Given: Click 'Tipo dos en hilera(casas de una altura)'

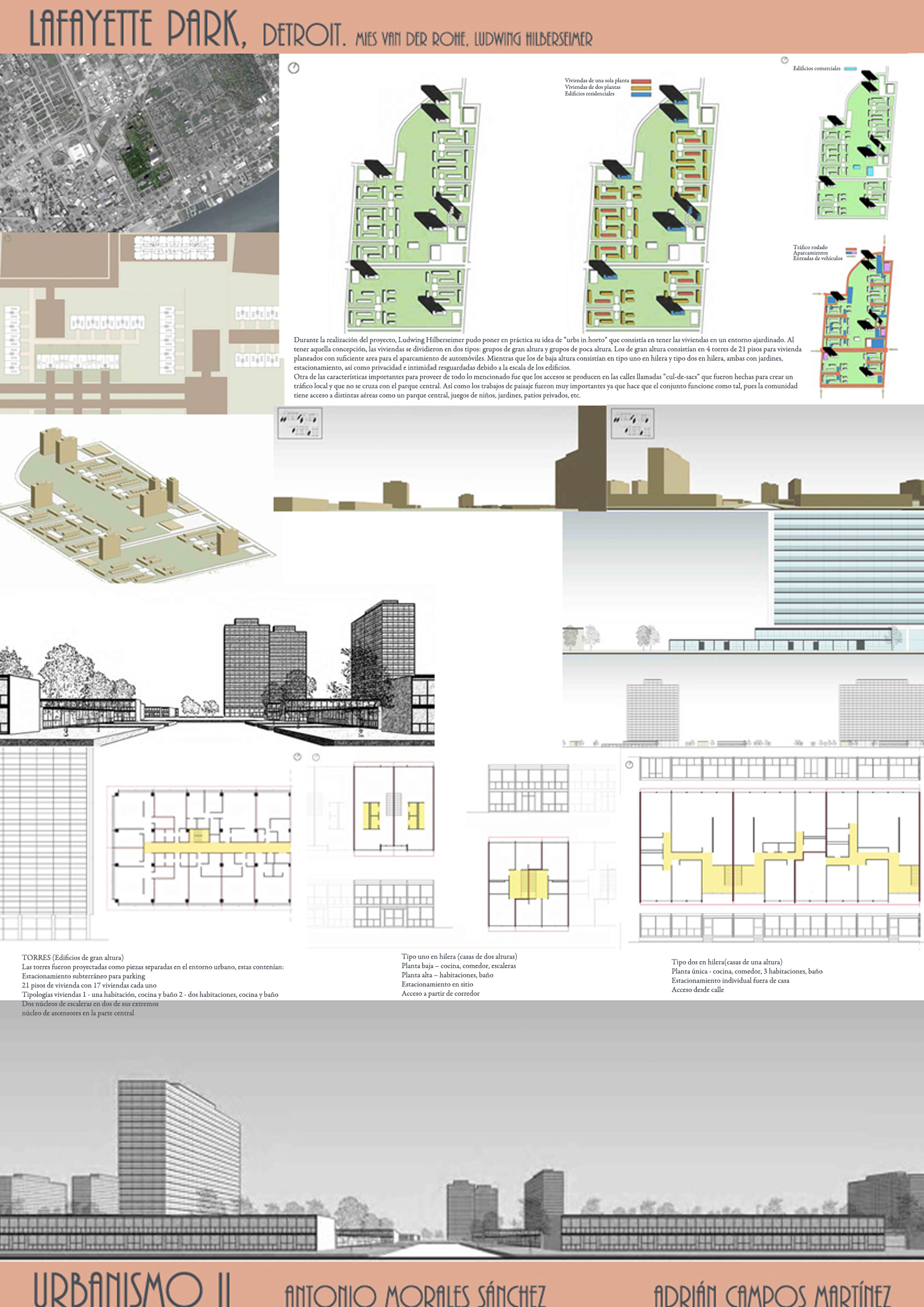Looking at the screenshot, I should [x=726, y=962].
